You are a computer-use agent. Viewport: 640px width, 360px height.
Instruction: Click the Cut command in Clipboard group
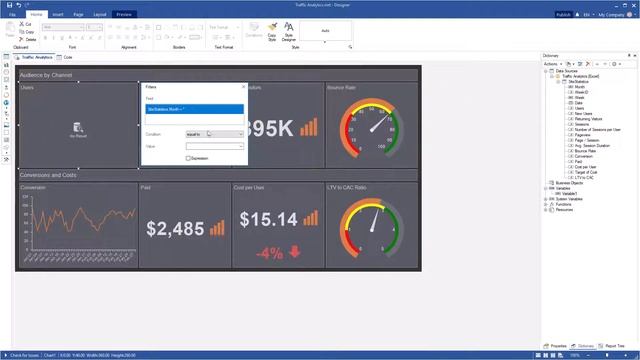point(25,24)
